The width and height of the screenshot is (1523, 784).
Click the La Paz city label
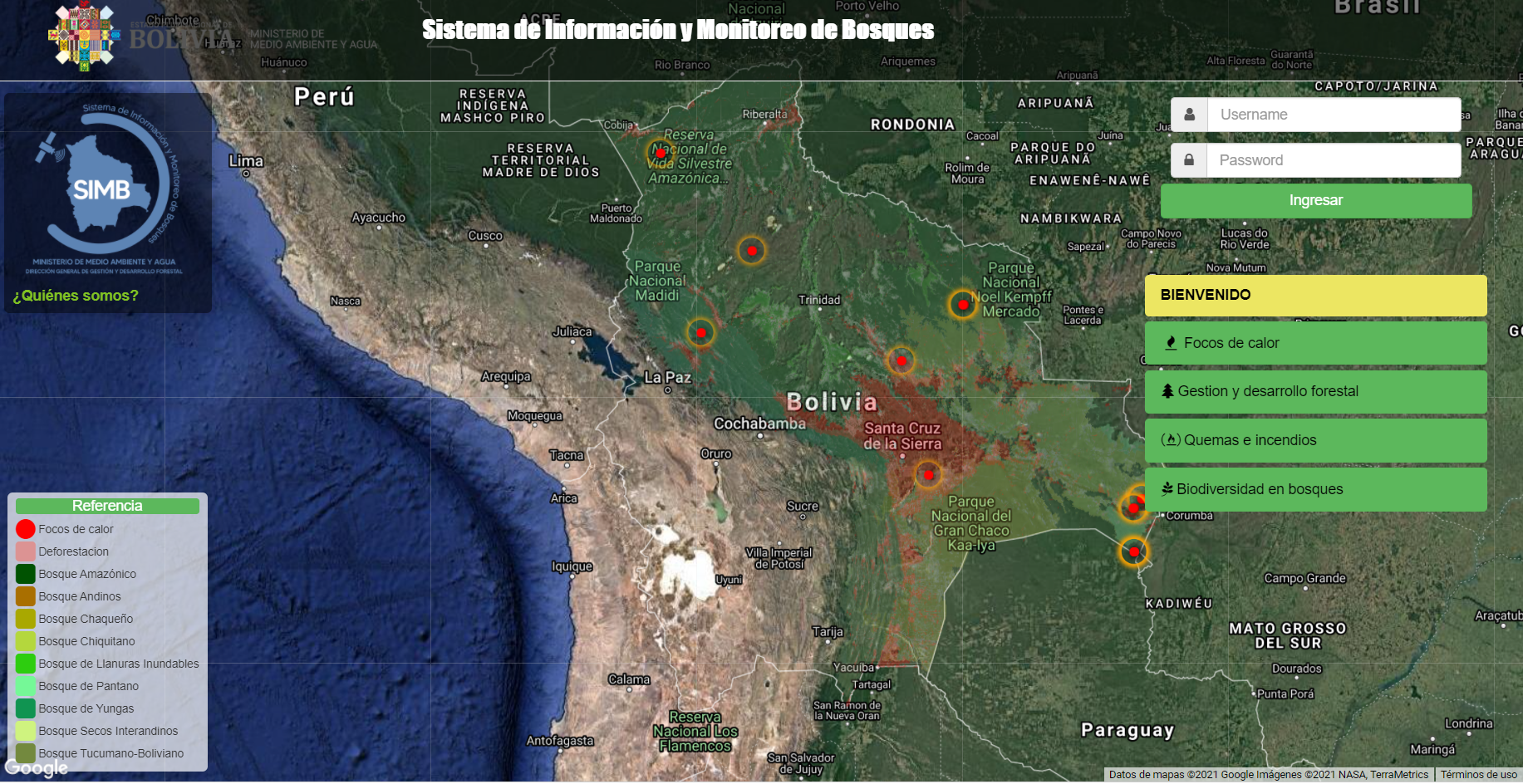(x=668, y=378)
